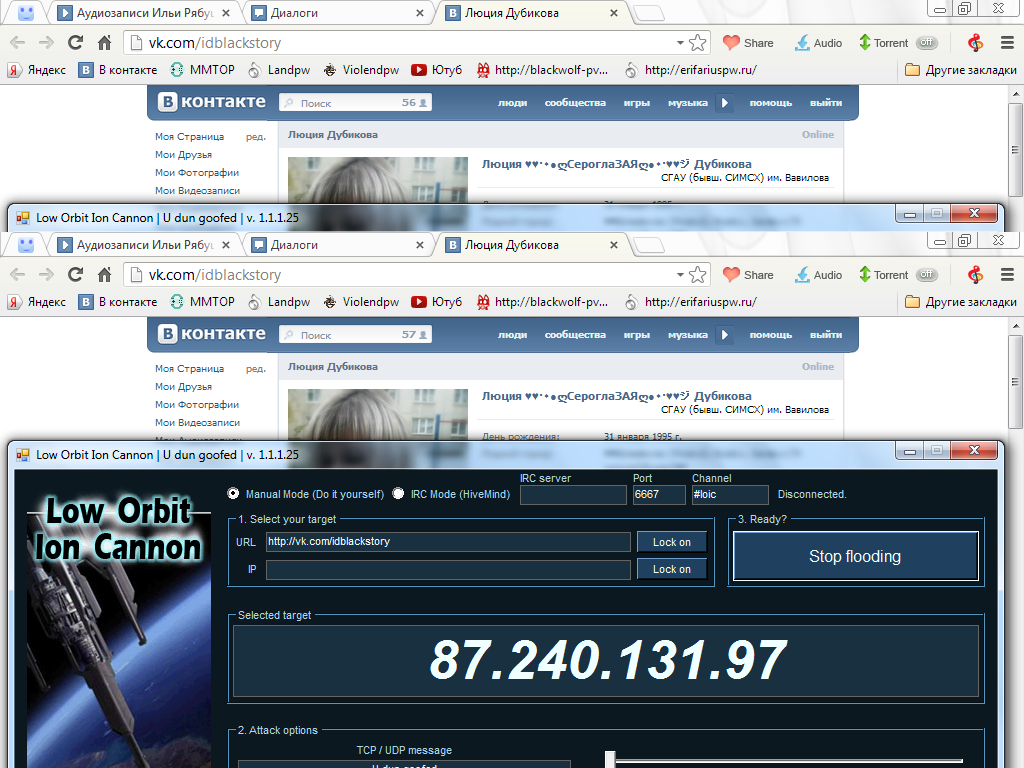
Task: Switch to Диалоги tab in upper Chrome window
Action: point(338,13)
